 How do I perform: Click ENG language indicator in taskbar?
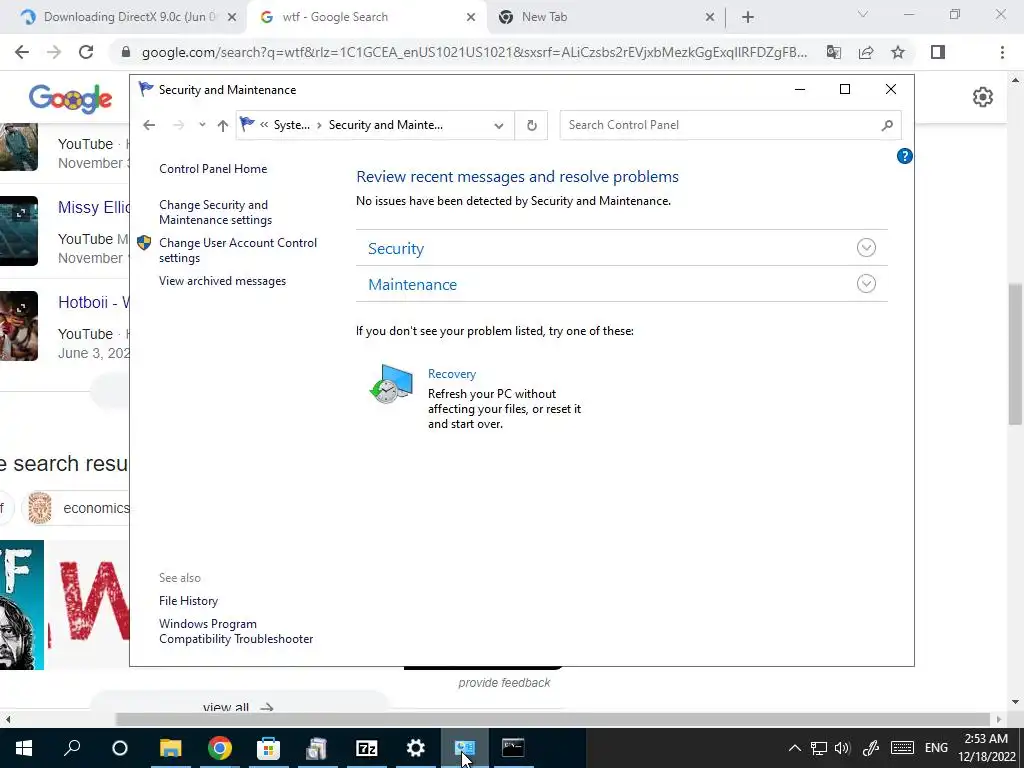pyautogui.click(x=936, y=748)
